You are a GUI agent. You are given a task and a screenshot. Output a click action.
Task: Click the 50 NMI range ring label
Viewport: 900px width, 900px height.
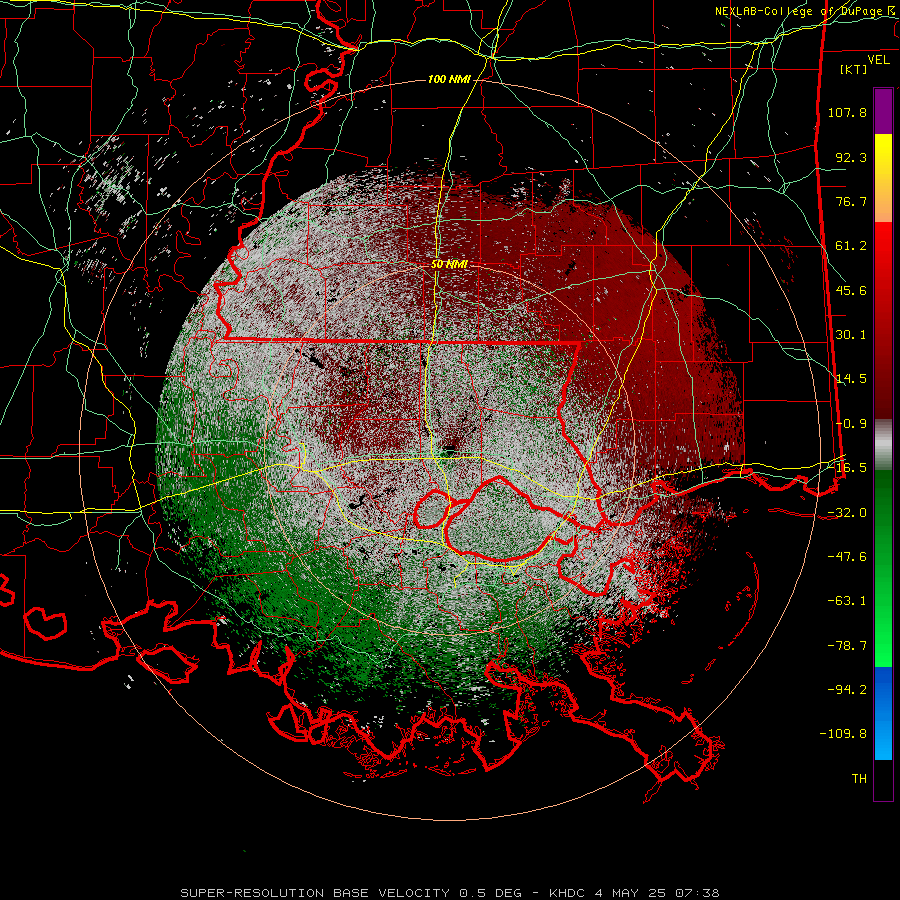click(449, 264)
